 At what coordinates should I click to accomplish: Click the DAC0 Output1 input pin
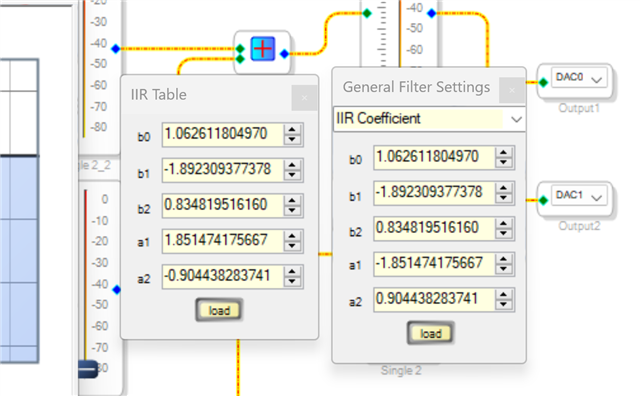(543, 82)
